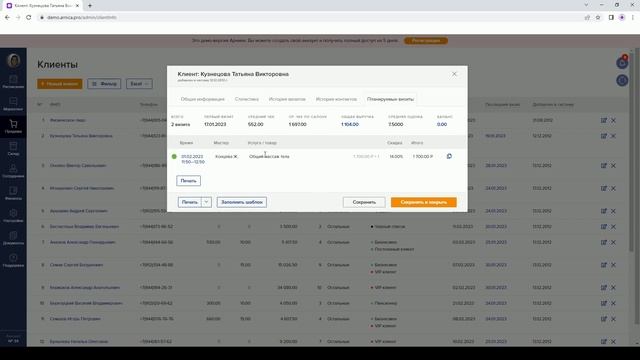
Task: Delete Кузнецова Татьяна row in clients table
Action: 613,136
